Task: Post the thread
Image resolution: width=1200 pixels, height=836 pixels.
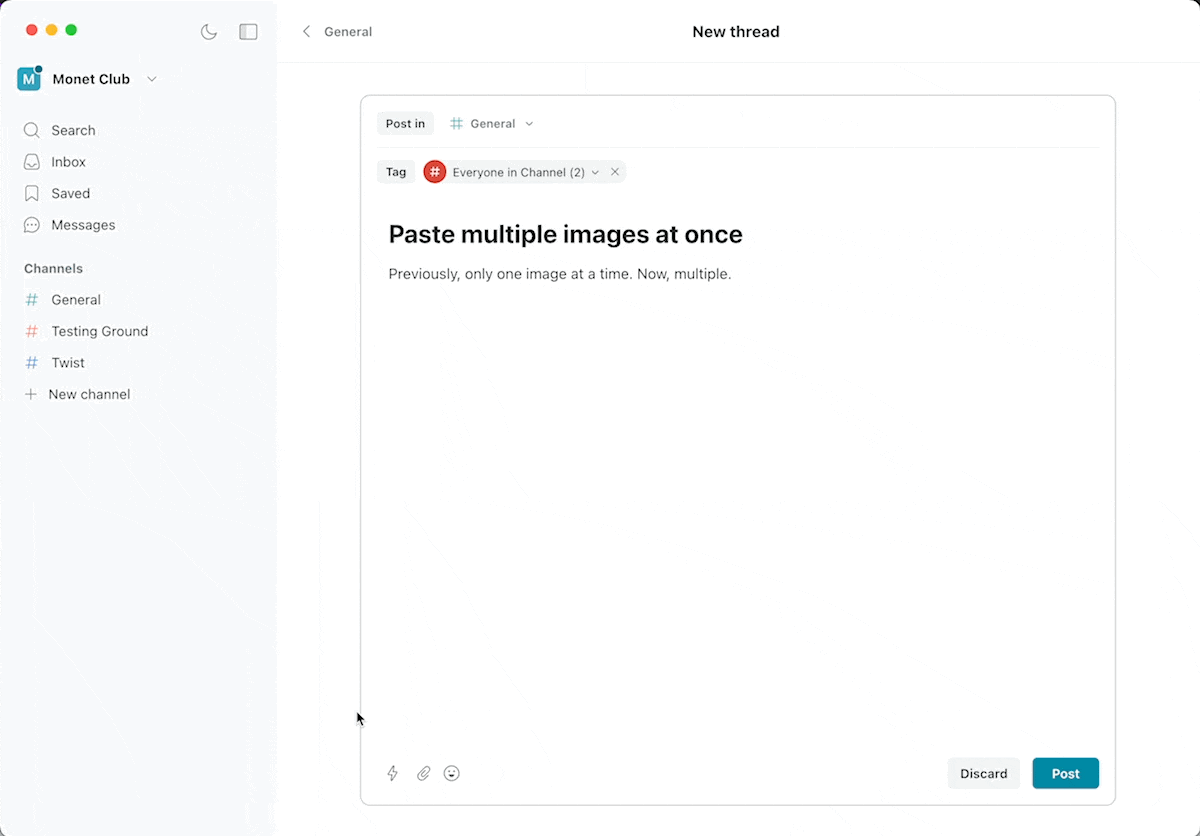Action: click(1066, 773)
